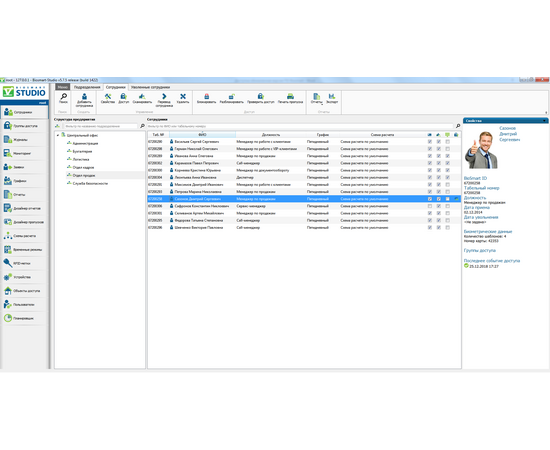This screenshot has height=450, width=550.
Task: Open the Планировщик sidebar section
Action: coord(24,318)
